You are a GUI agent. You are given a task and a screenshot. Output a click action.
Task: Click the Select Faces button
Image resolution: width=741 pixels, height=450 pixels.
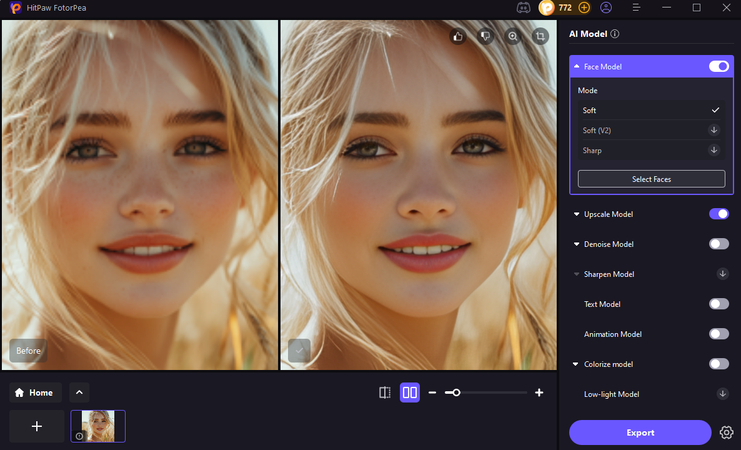click(x=651, y=179)
